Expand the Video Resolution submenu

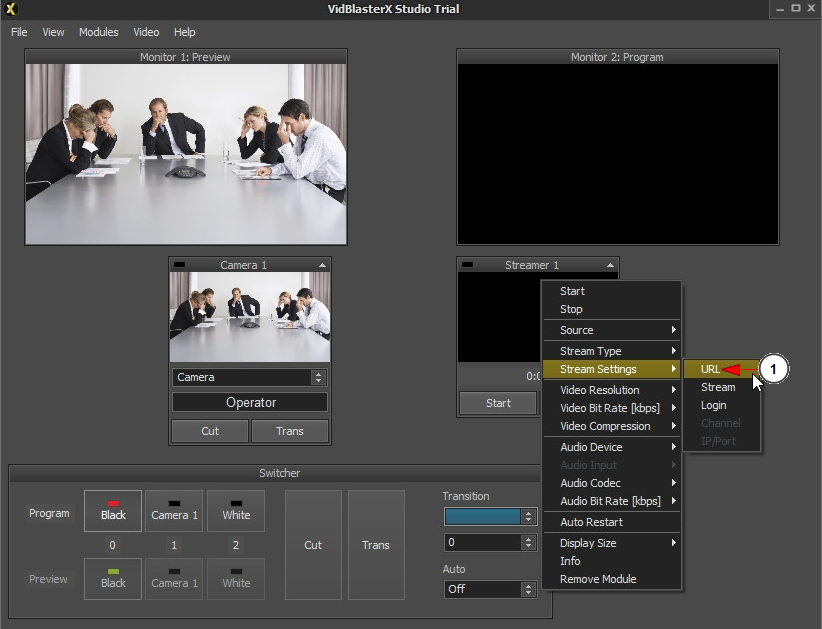[612, 390]
